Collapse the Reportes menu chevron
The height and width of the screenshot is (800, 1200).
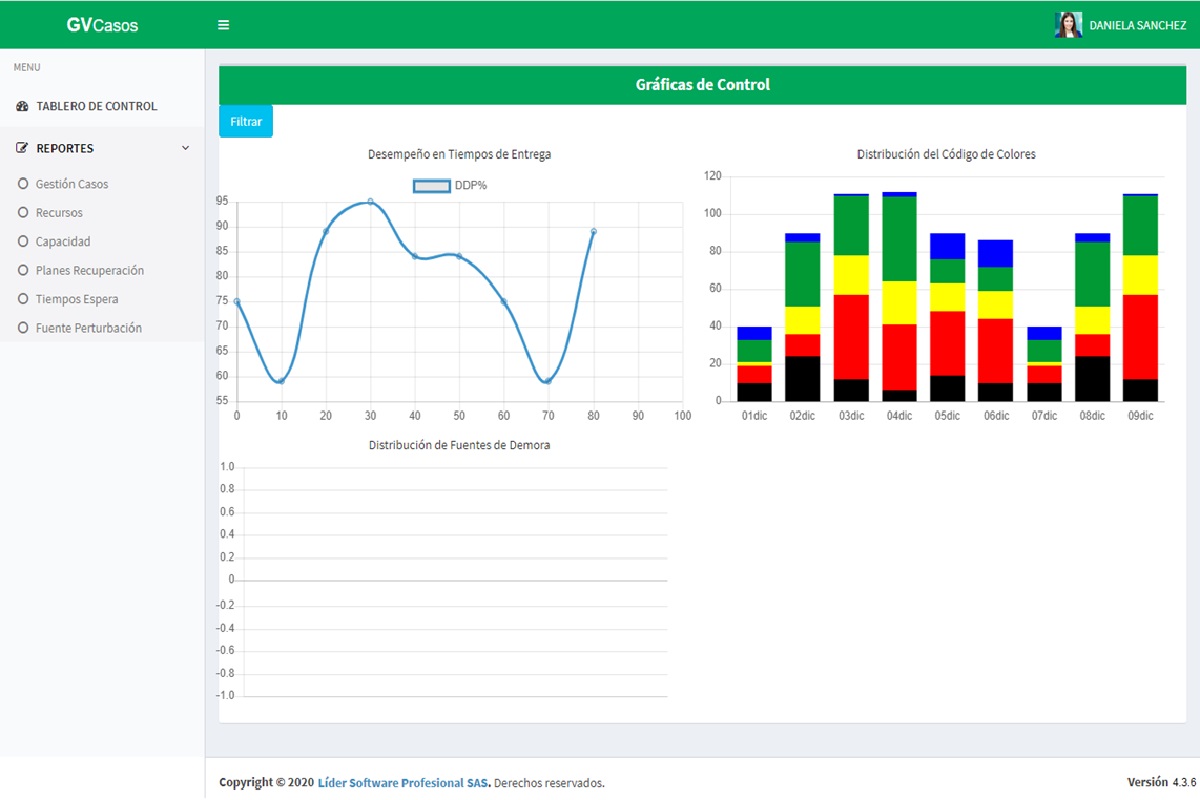185,148
